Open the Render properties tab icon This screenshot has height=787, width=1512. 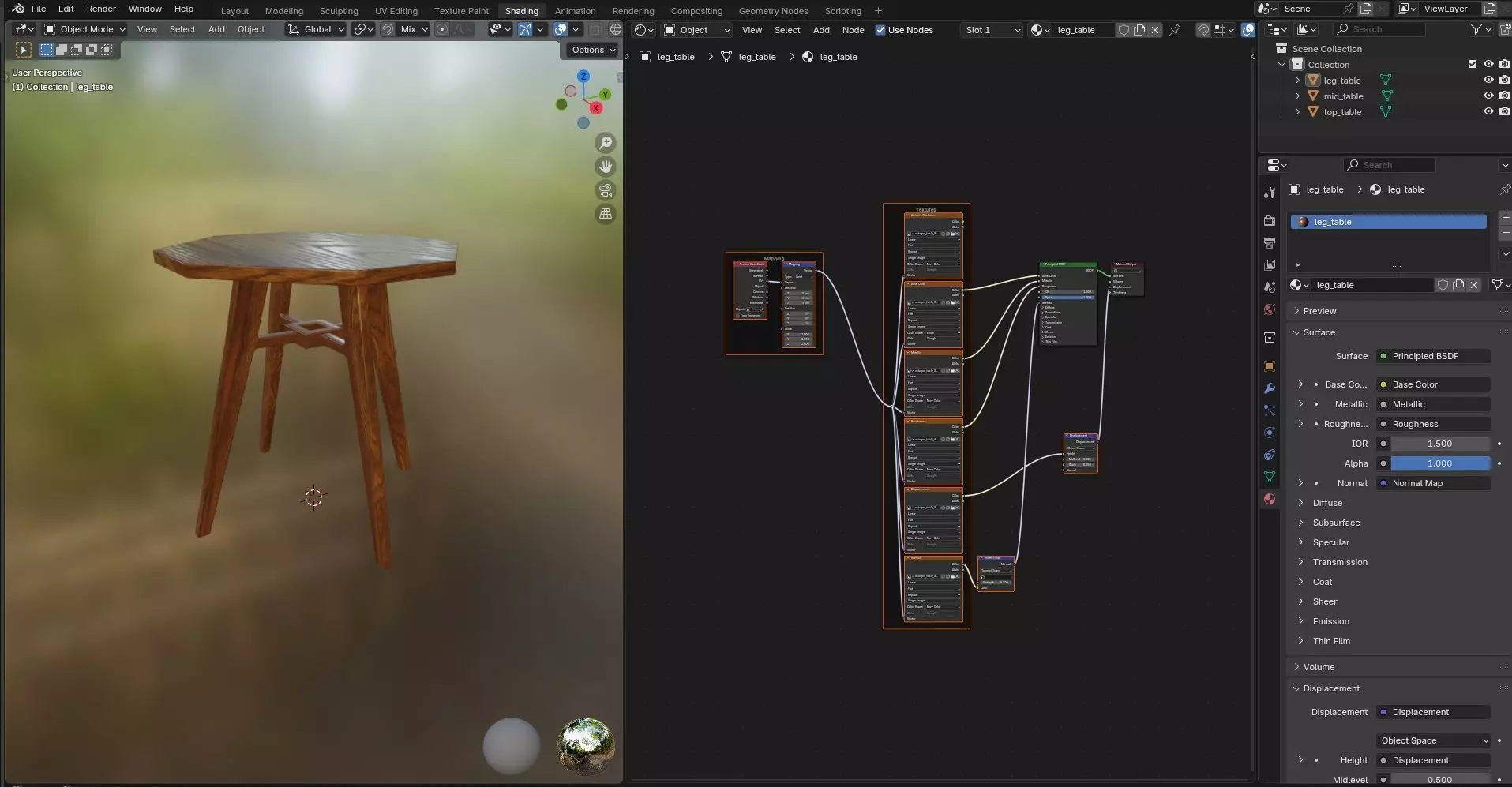tap(1270, 221)
